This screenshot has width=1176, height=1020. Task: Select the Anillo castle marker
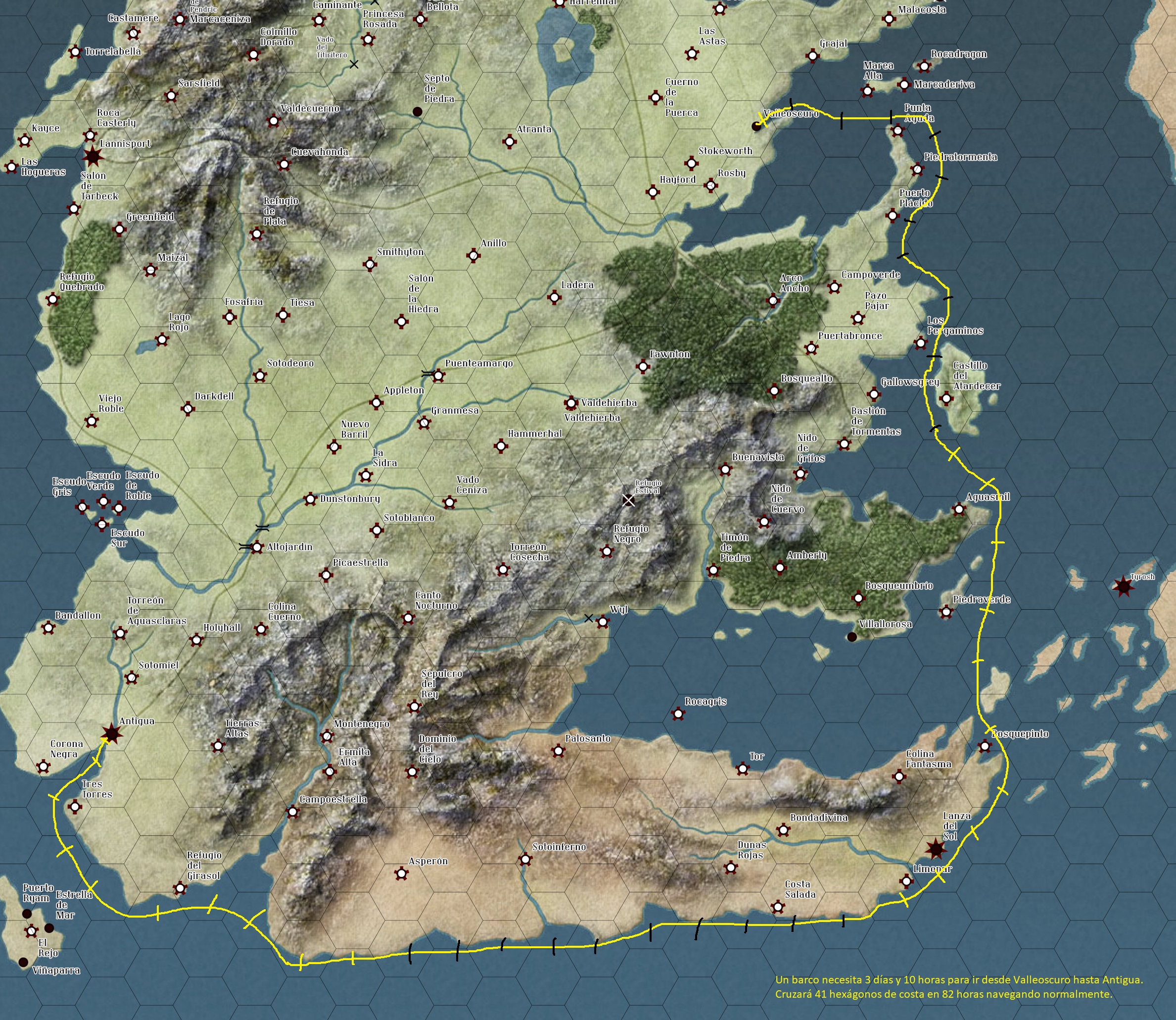(473, 255)
